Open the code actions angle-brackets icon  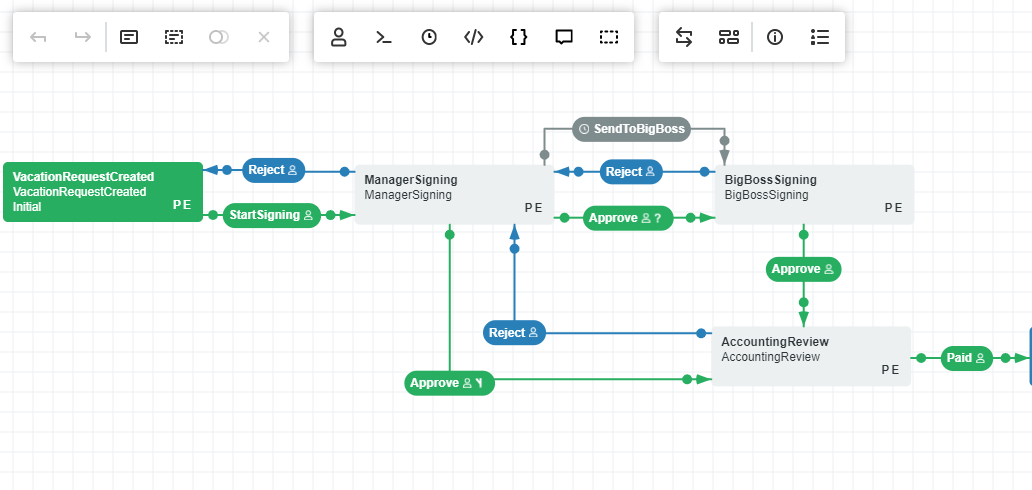474,37
